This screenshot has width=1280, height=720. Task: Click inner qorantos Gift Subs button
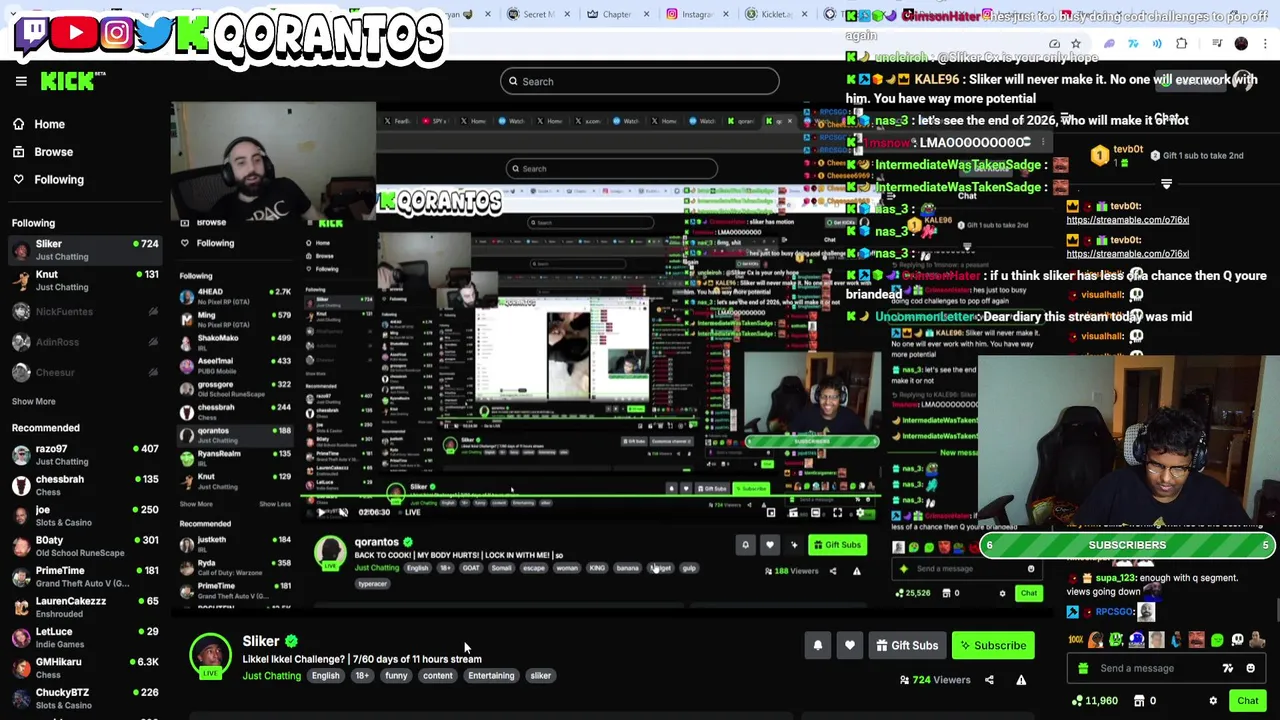(837, 545)
